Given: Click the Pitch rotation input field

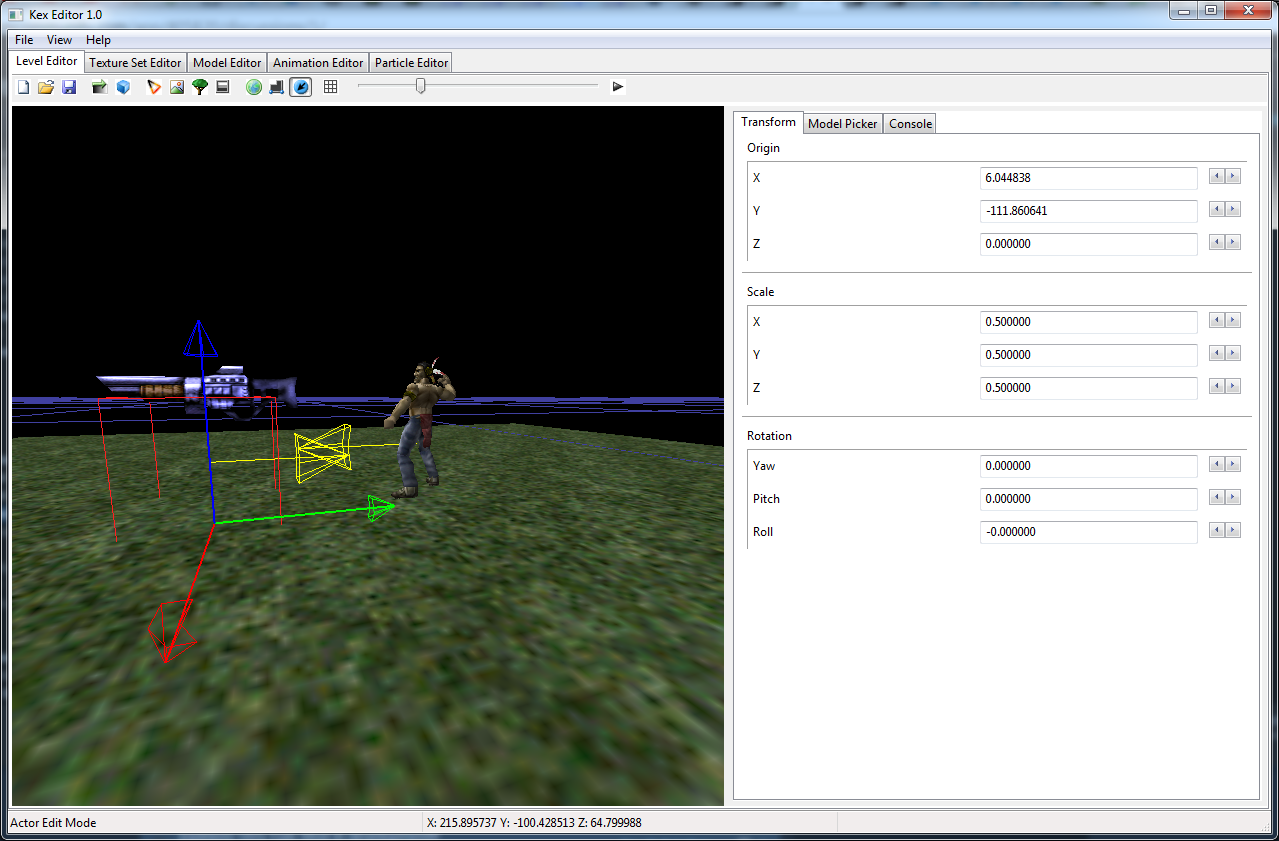Looking at the screenshot, I should (1088, 499).
